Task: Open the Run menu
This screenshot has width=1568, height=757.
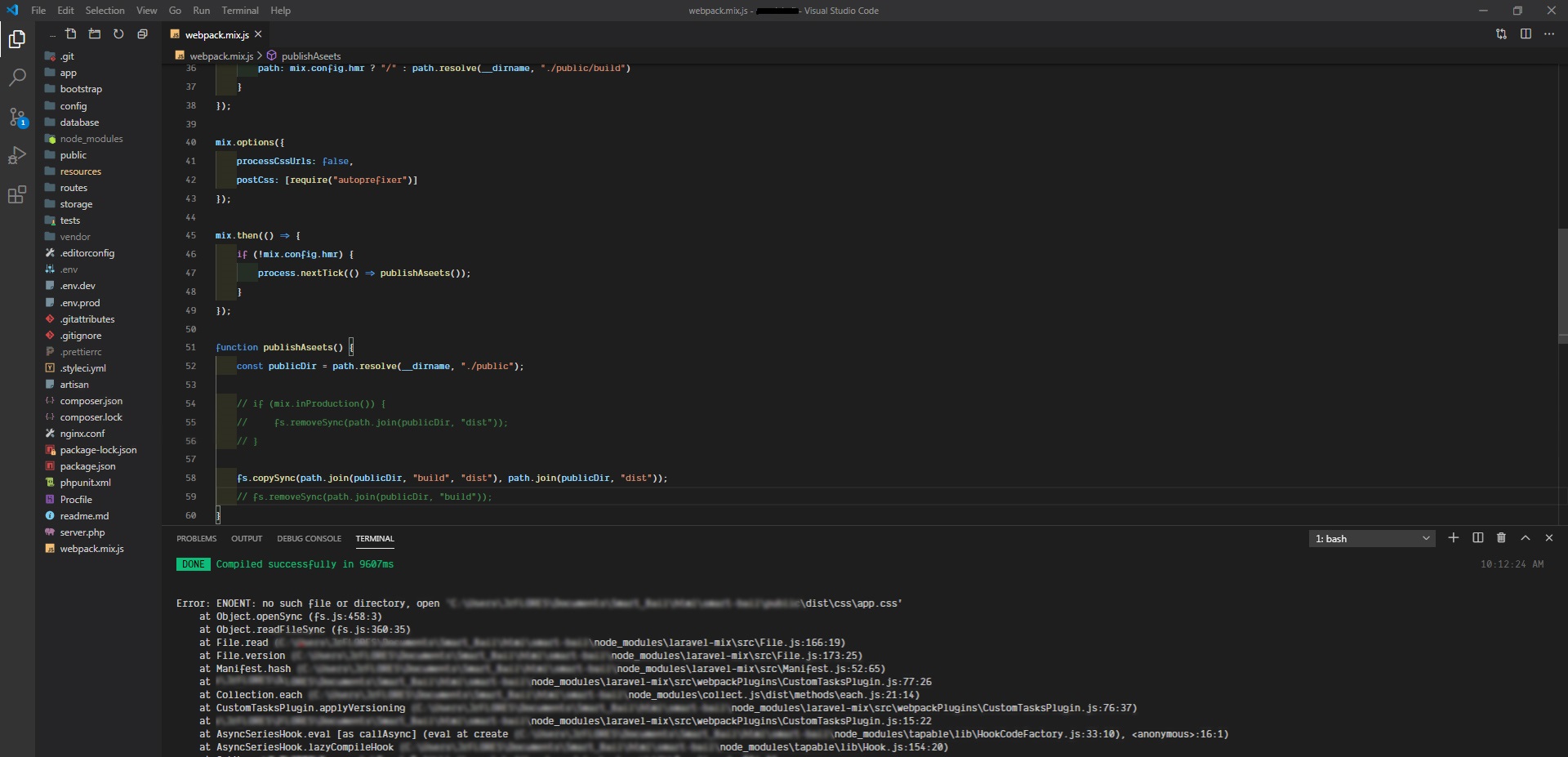Action: [x=201, y=11]
